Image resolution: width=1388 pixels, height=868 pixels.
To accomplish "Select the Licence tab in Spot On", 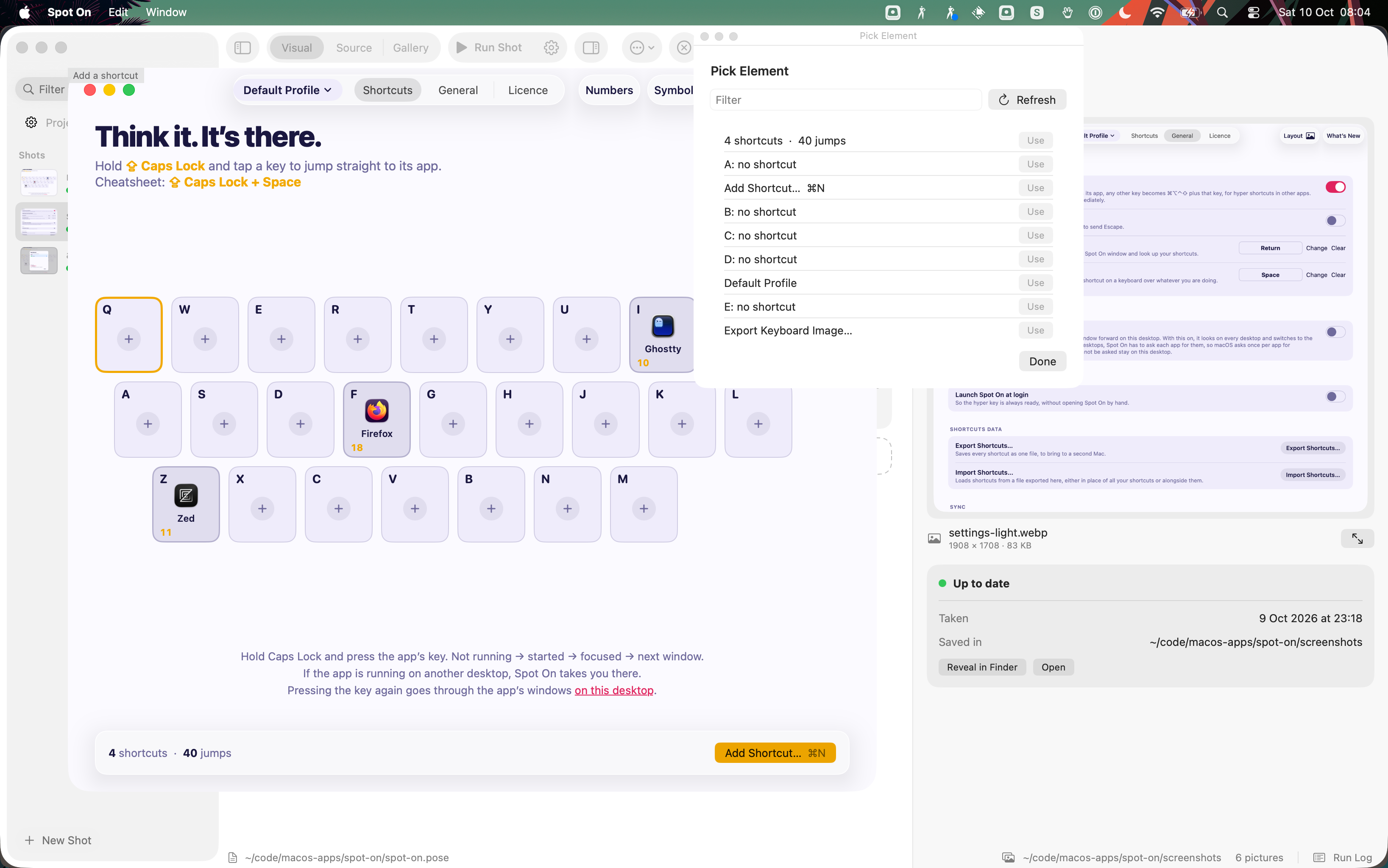I will click(528, 90).
